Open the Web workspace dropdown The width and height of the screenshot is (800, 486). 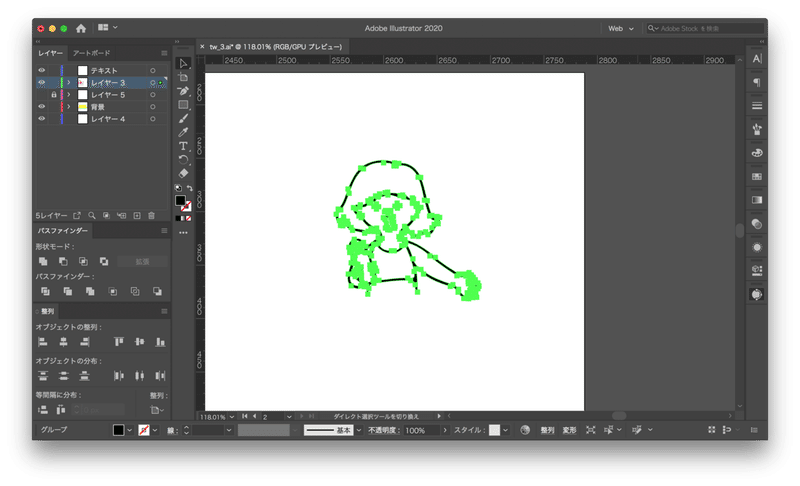point(620,29)
